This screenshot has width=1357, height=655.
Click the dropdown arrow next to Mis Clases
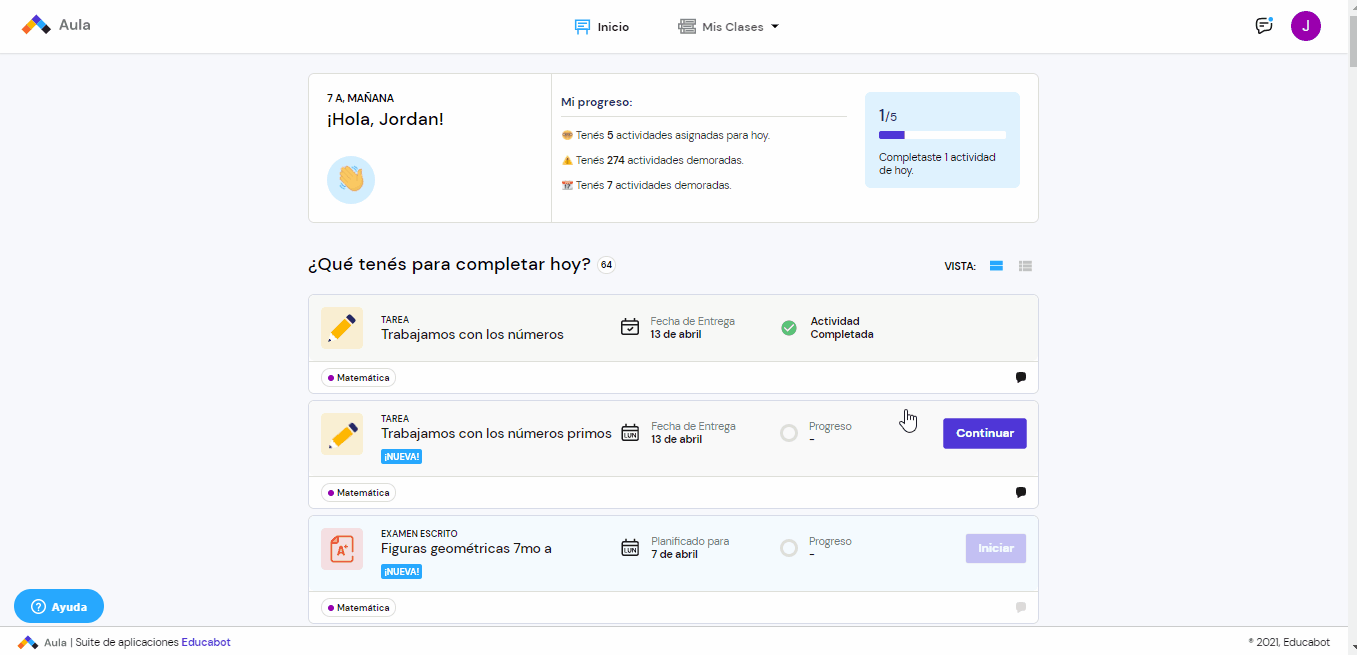[x=775, y=27]
